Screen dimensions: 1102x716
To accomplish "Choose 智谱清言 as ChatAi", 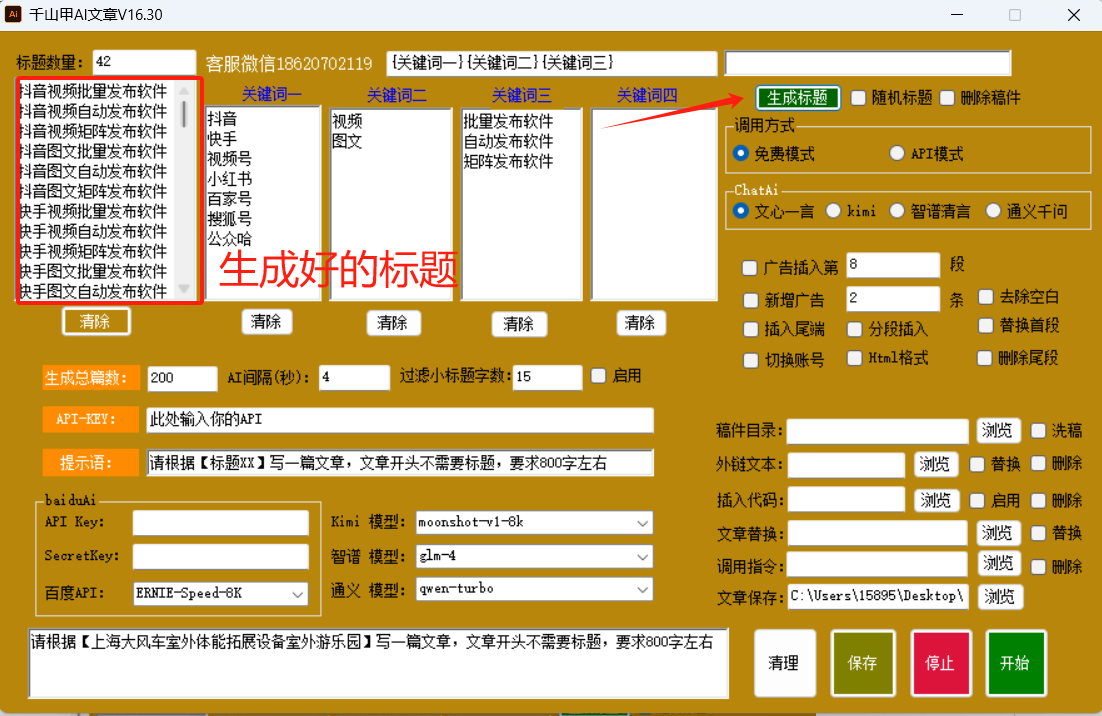I will [897, 210].
